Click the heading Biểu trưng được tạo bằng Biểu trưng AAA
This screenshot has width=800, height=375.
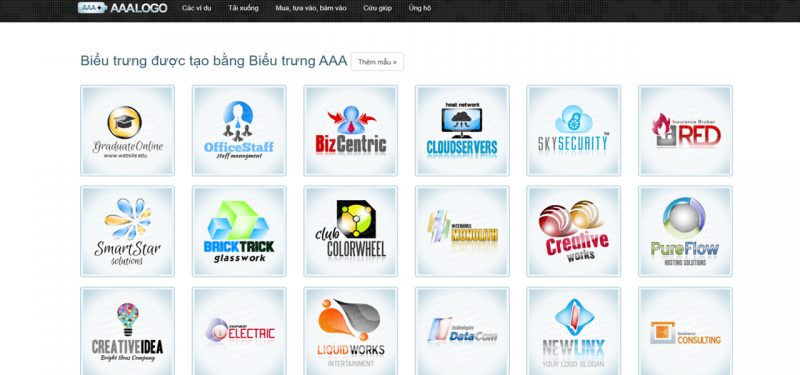pyautogui.click(x=213, y=61)
